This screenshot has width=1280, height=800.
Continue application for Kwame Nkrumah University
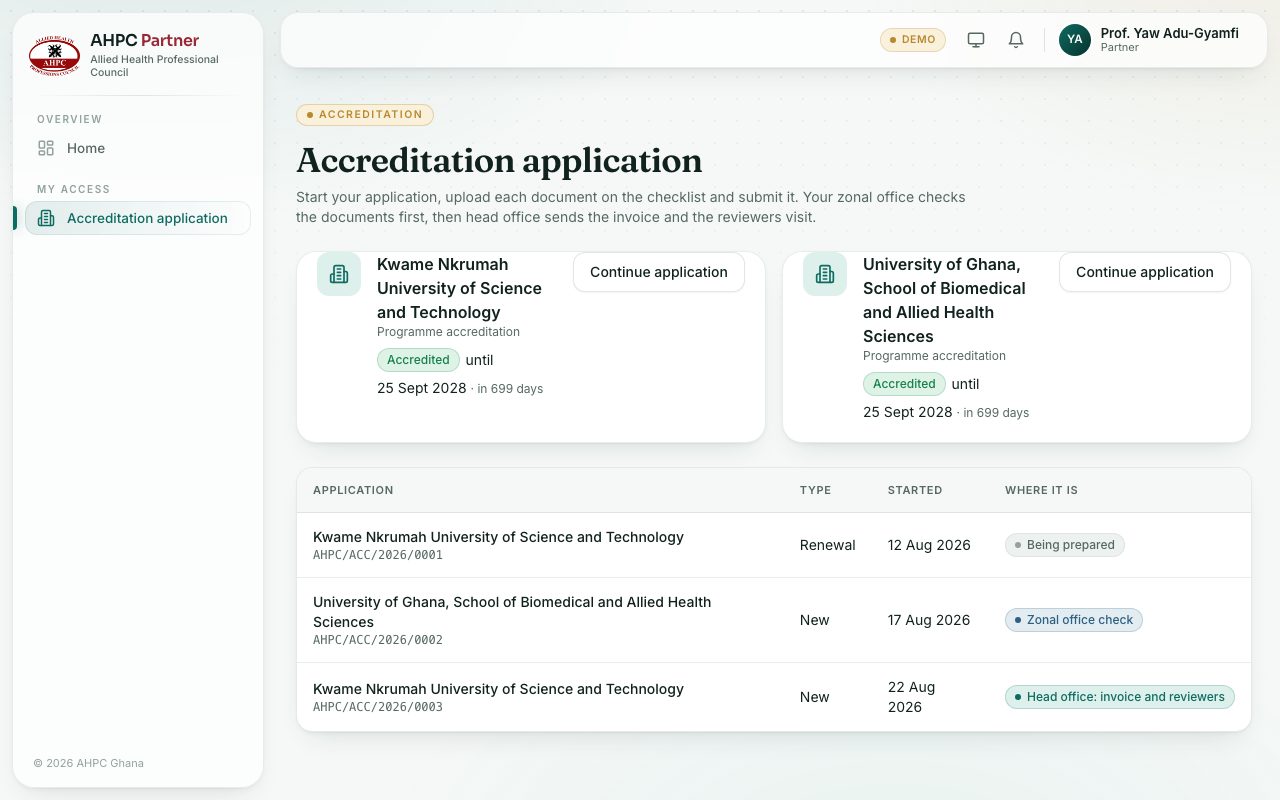point(659,272)
